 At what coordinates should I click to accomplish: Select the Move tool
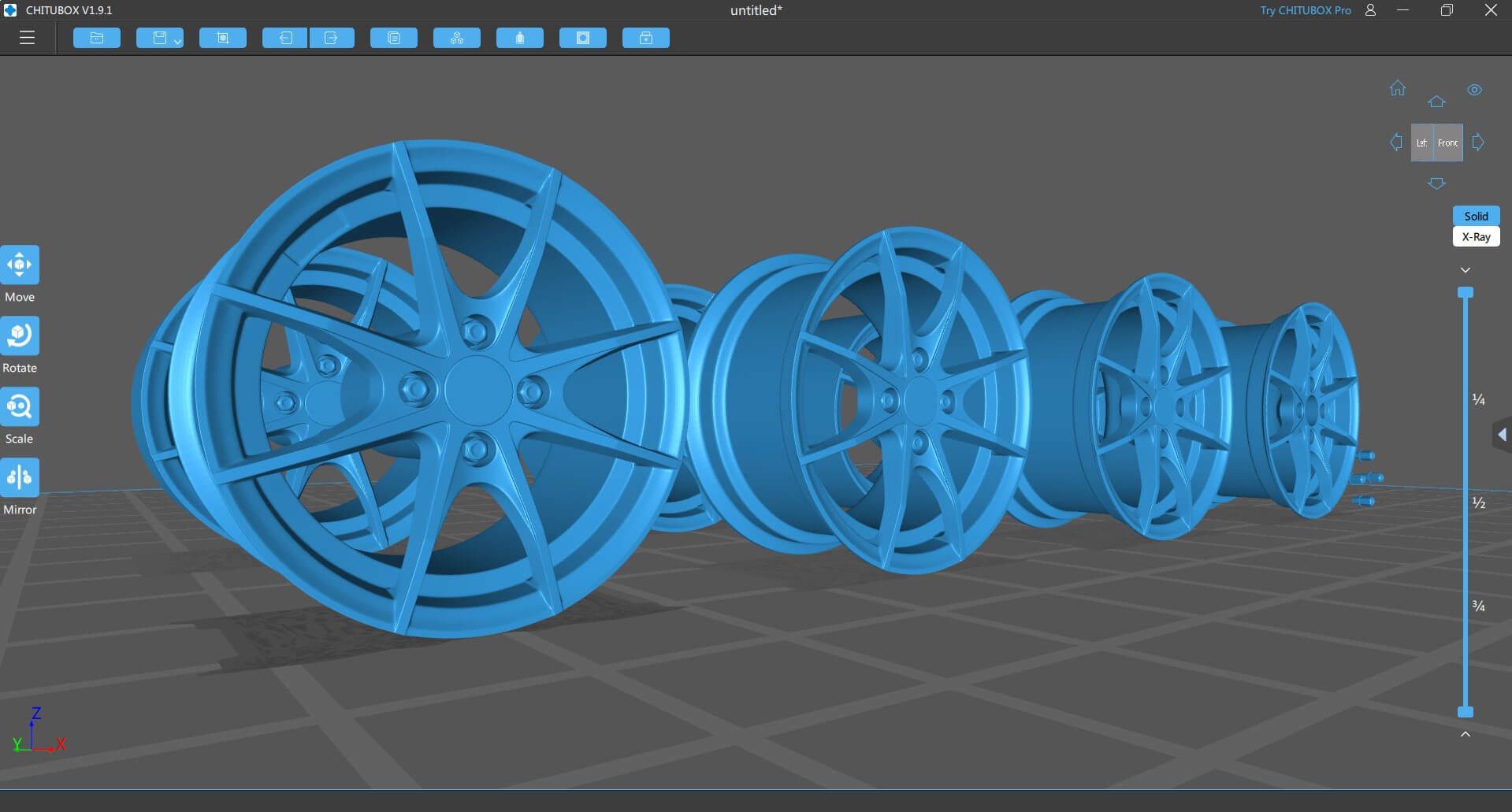pyautogui.click(x=20, y=265)
